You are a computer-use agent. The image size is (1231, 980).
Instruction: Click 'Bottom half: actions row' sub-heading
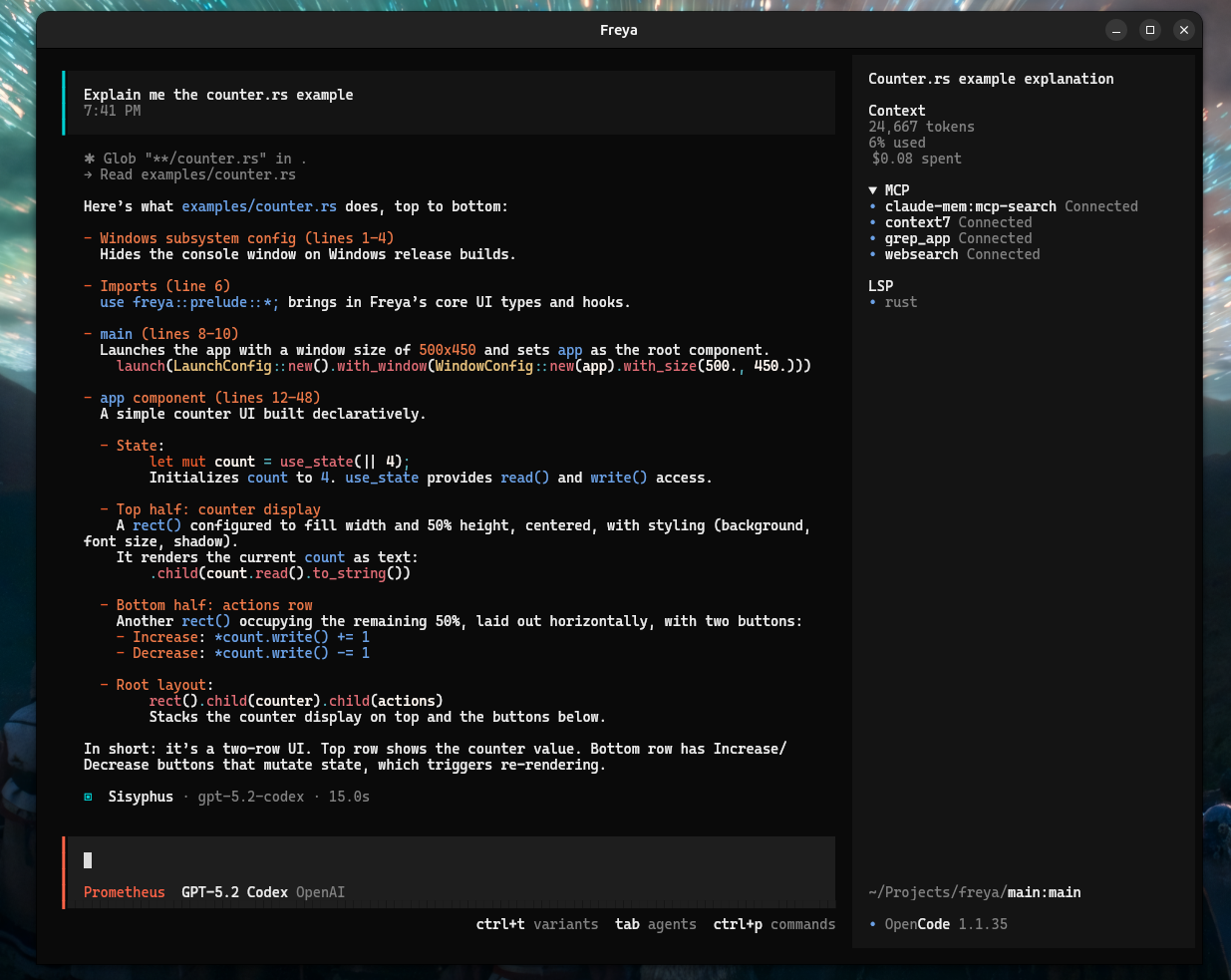click(214, 605)
